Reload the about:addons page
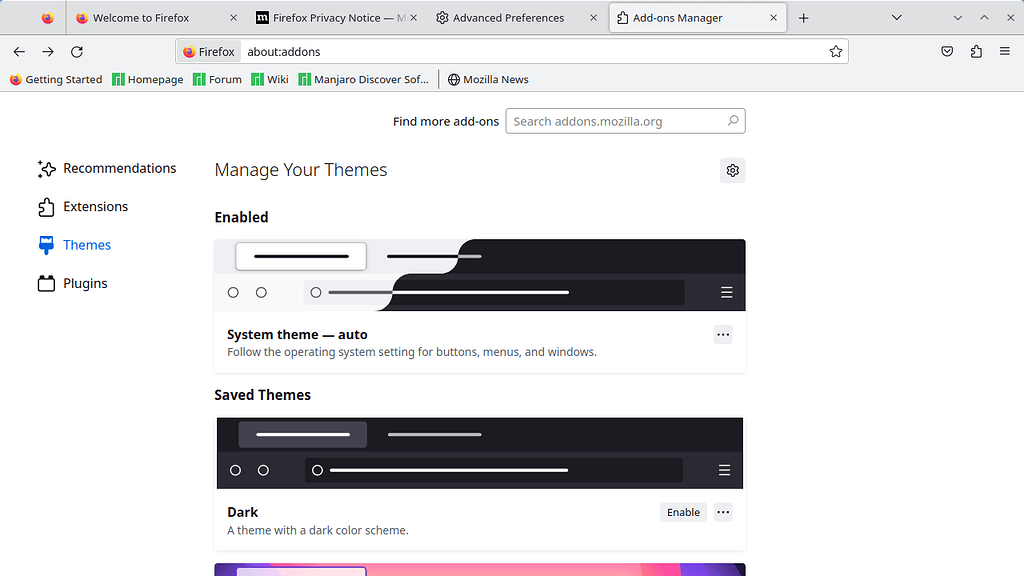Image resolution: width=1024 pixels, height=576 pixels. pyautogui.click(x=77, y=51)
